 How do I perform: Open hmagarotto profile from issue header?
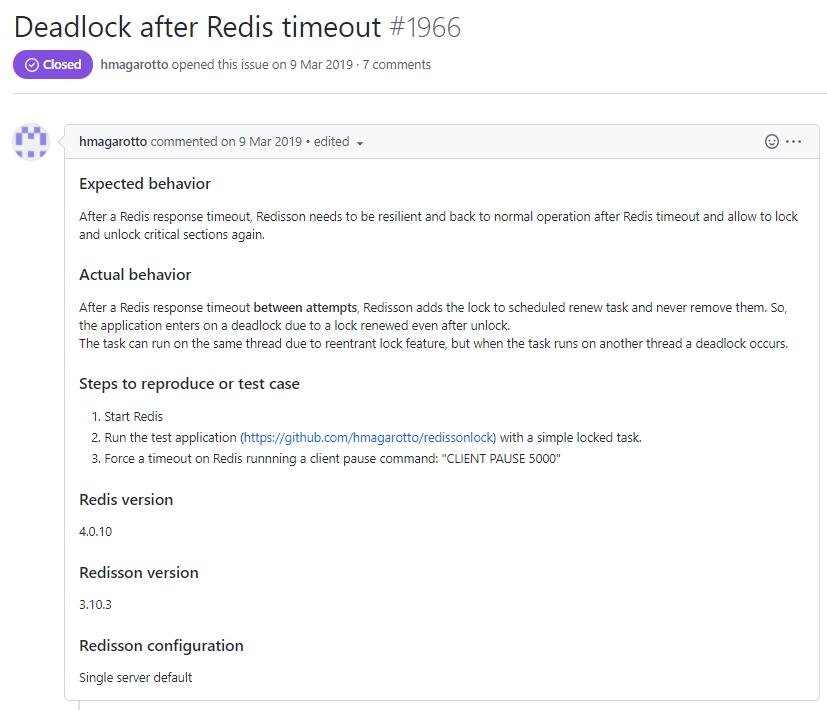[134, 64]
